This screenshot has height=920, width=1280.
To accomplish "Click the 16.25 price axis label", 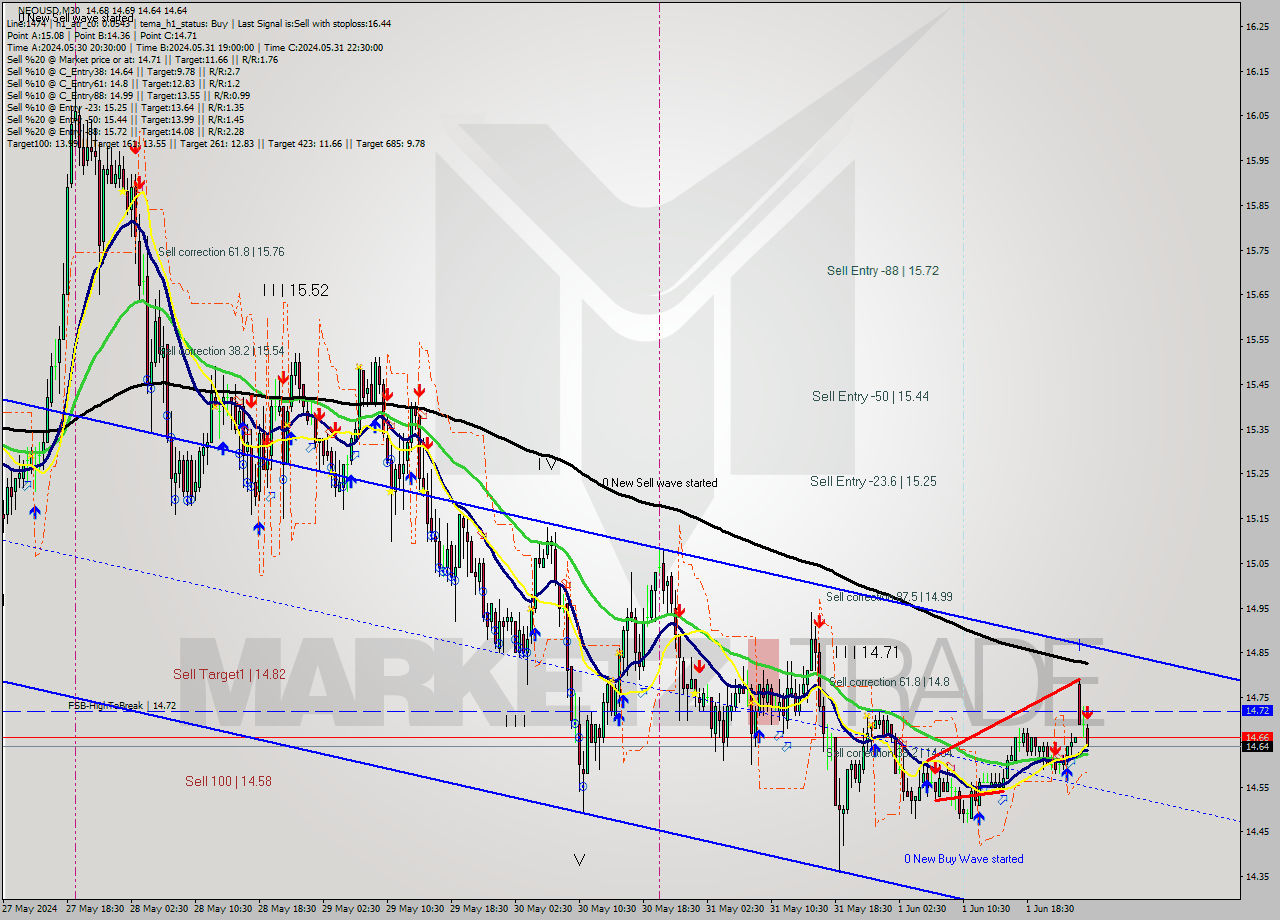I will click(1258, 26).
